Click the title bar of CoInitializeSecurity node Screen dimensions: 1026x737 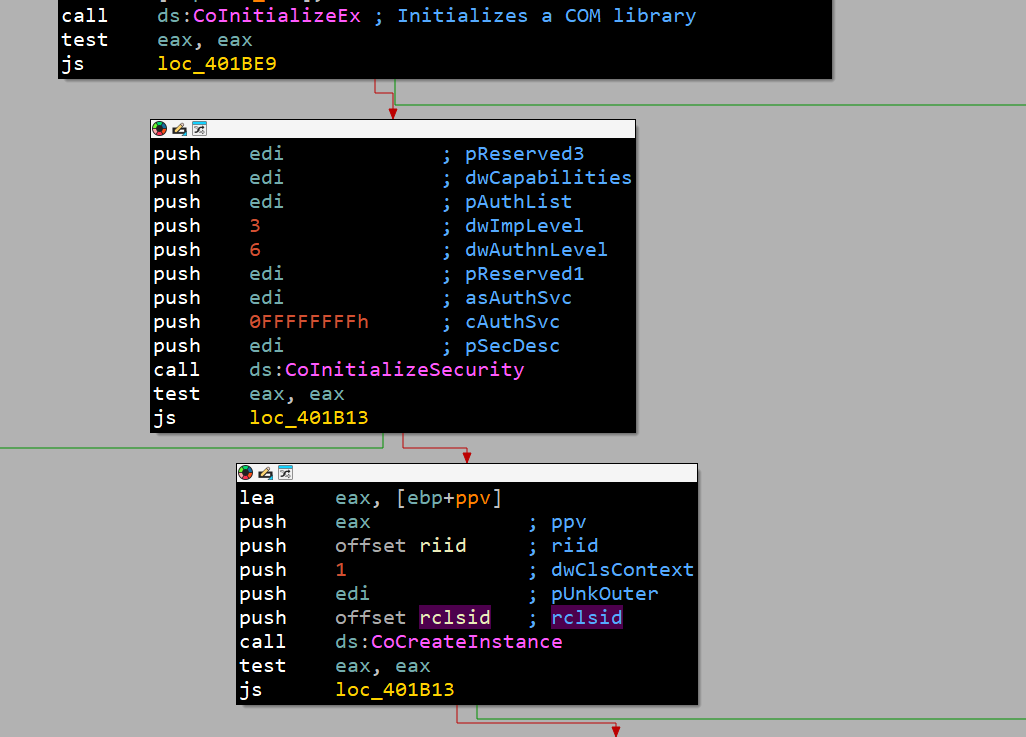tap(393, 129)
